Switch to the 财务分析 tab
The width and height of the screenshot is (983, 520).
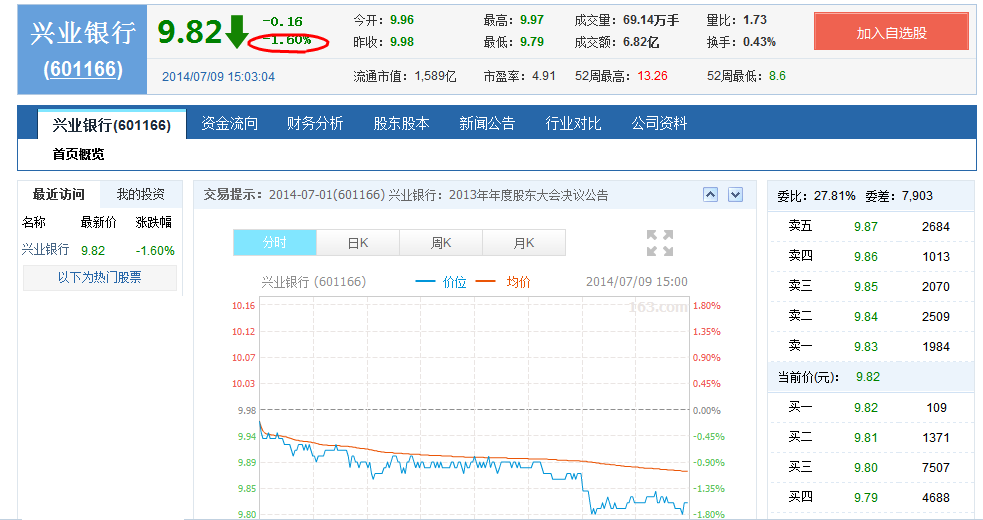click(315, 124)
